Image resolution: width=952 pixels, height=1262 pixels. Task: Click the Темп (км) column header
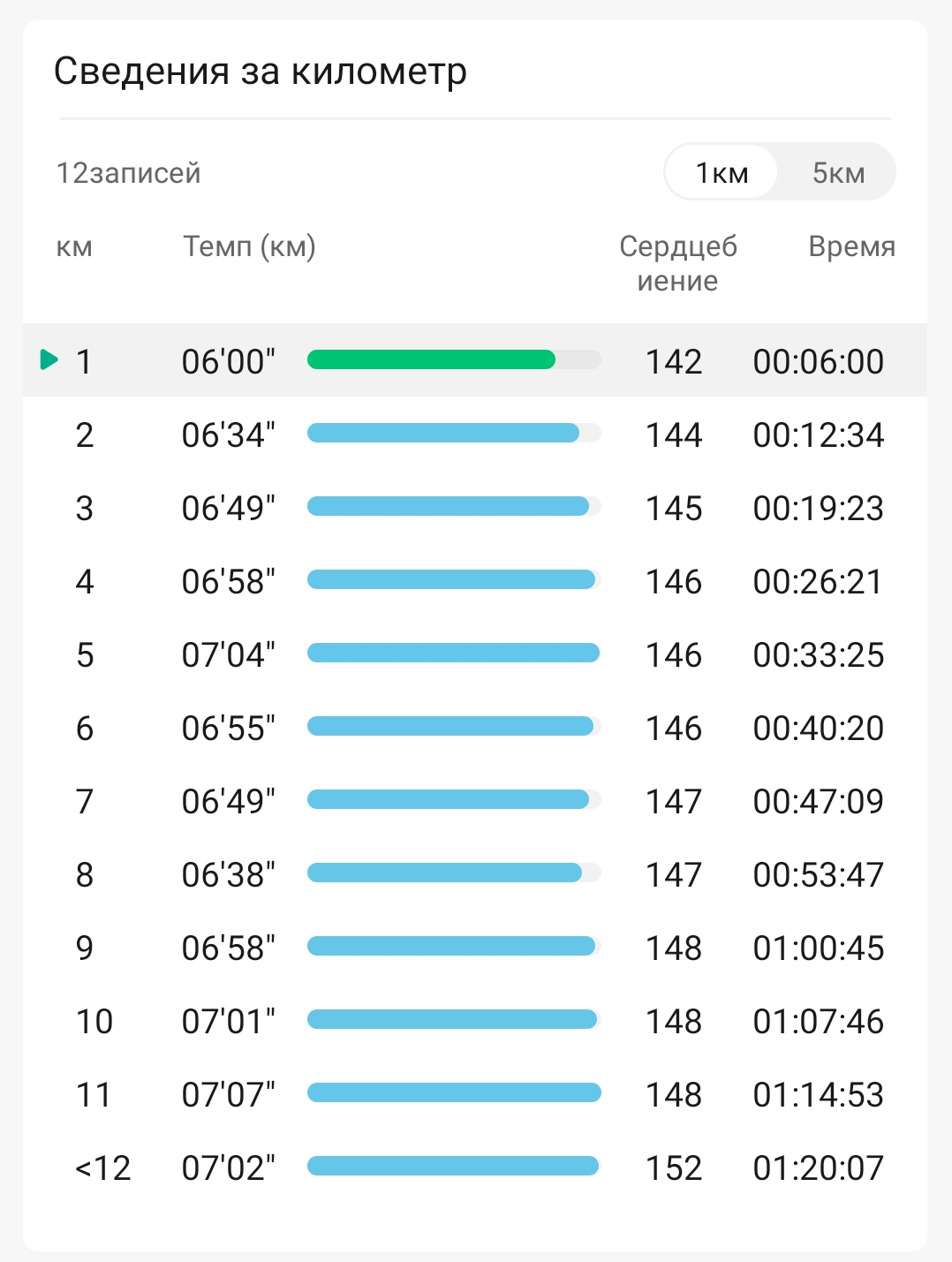click(x=249, y=246)
